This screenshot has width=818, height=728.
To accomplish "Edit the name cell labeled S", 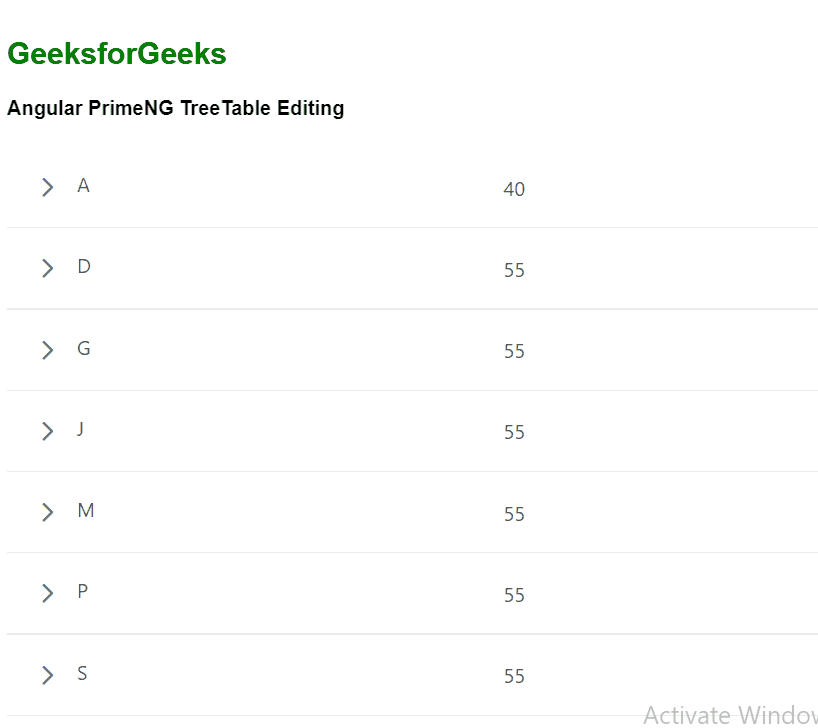I will (83, 674).
